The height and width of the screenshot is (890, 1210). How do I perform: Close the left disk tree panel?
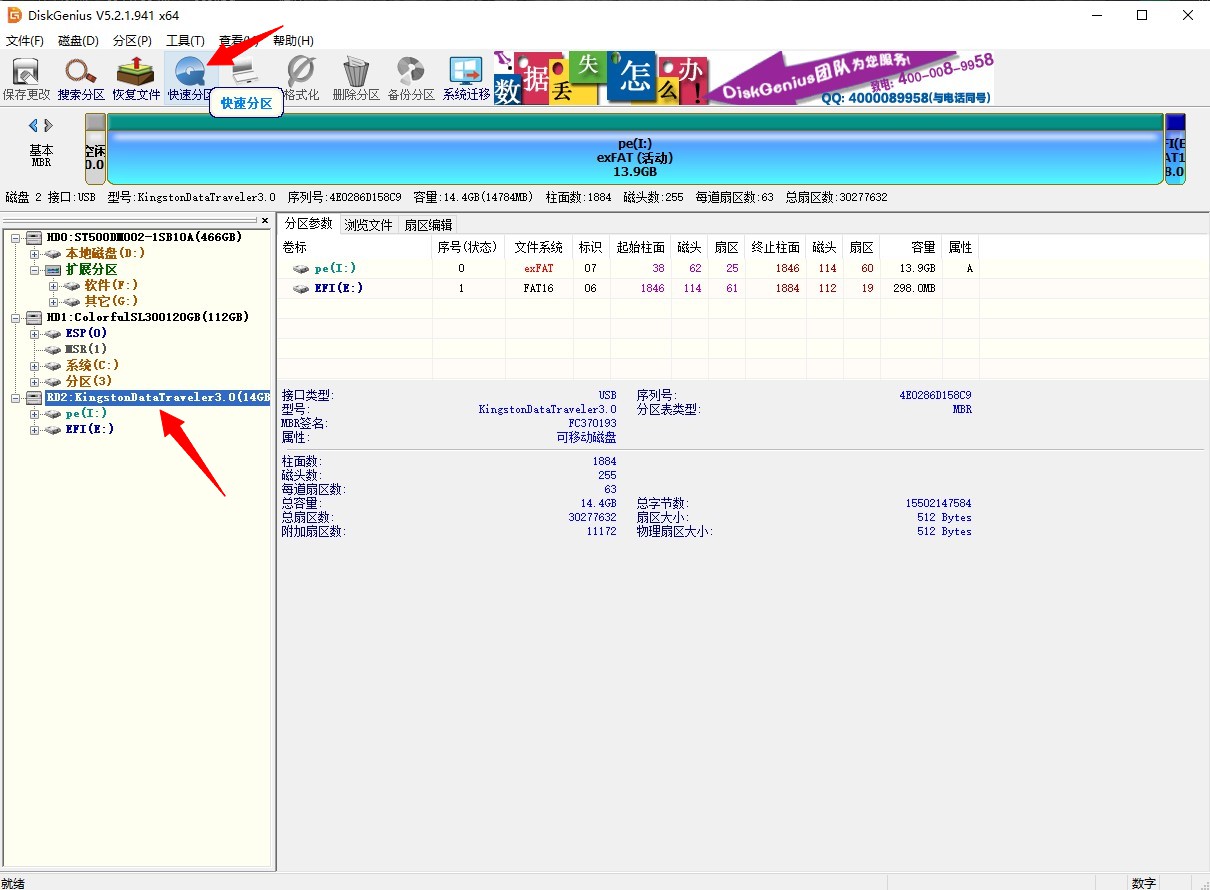pyautogui.click(x=265, y=221)
